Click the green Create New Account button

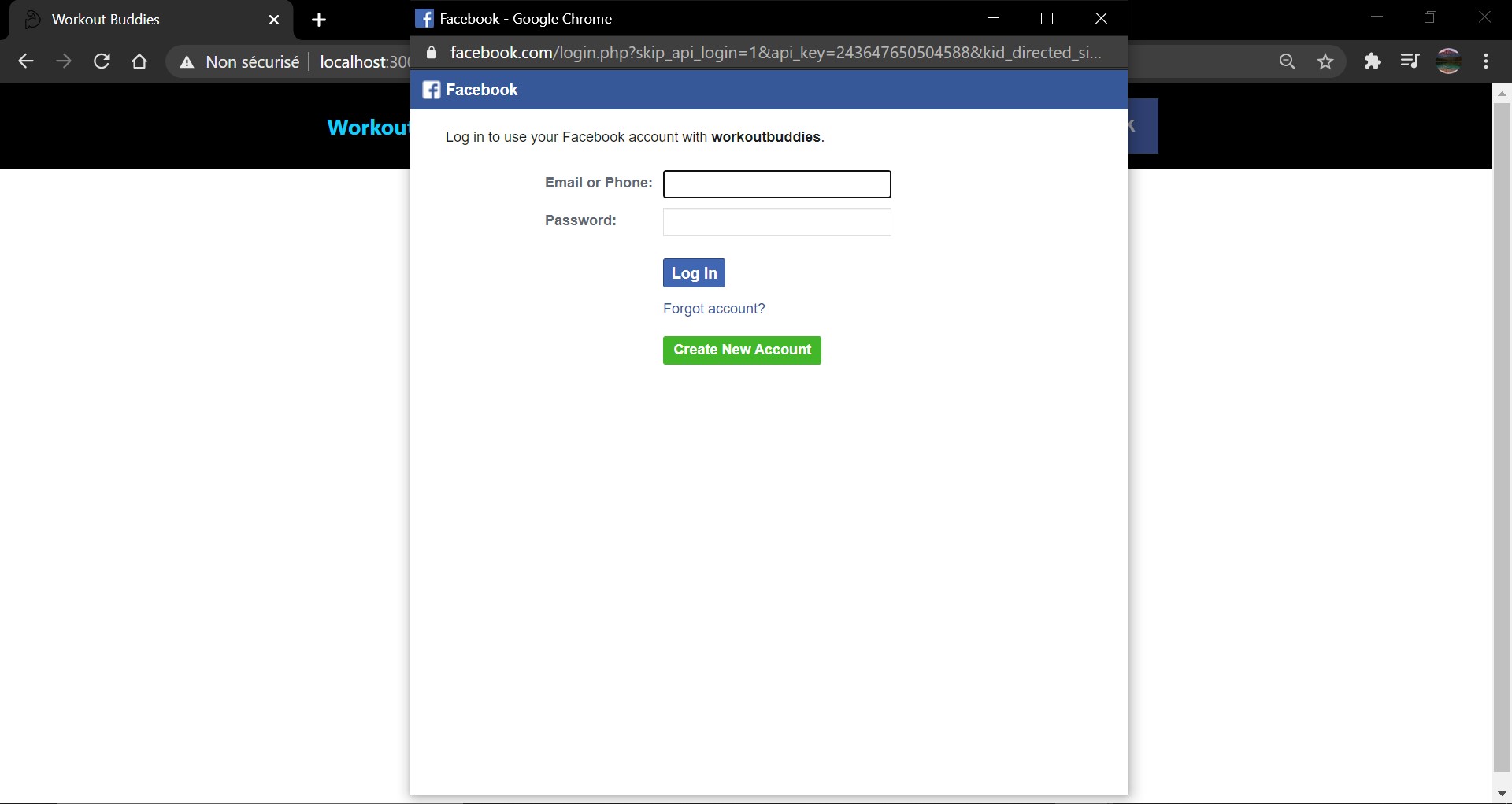pos(742,350)
